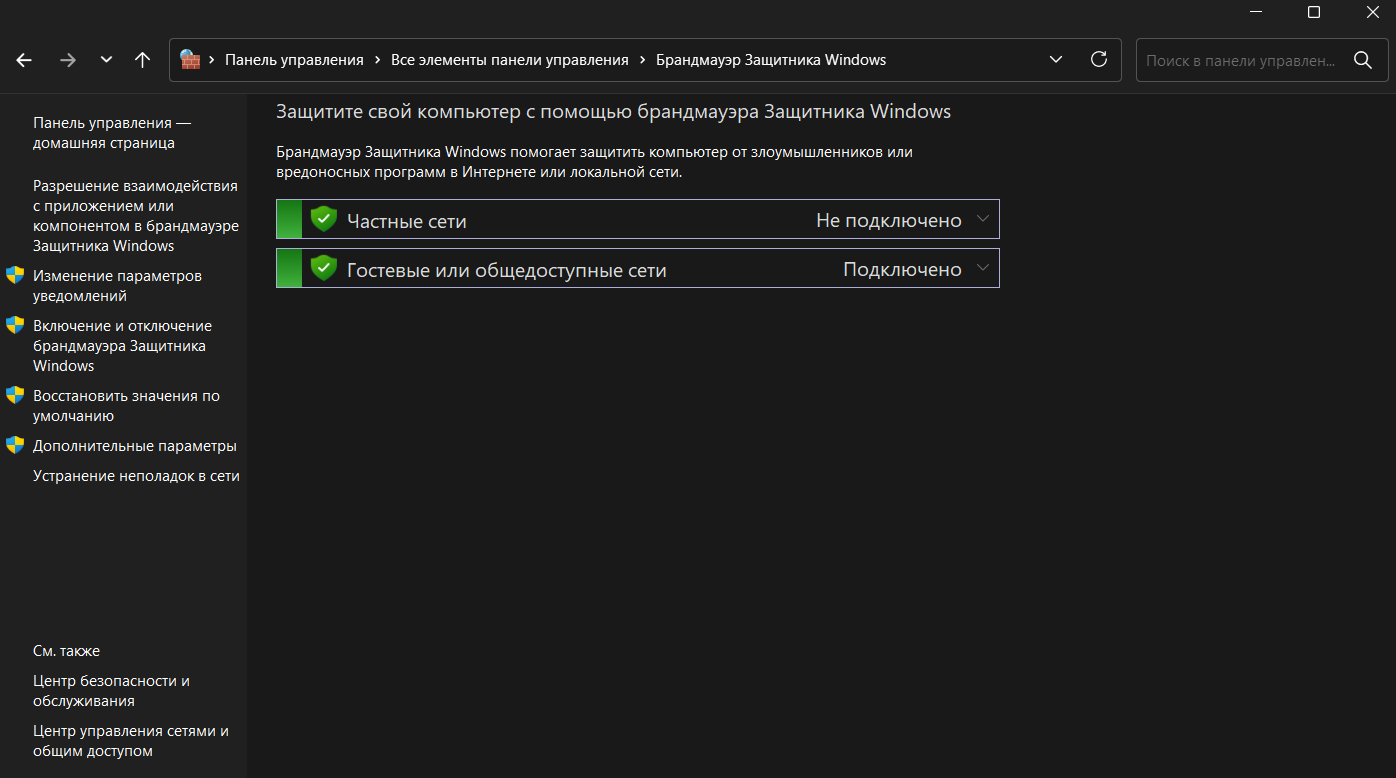Go back using the Back arrow
The image size is (1396, 778).
pyautogui.click(x=24, y=60)
